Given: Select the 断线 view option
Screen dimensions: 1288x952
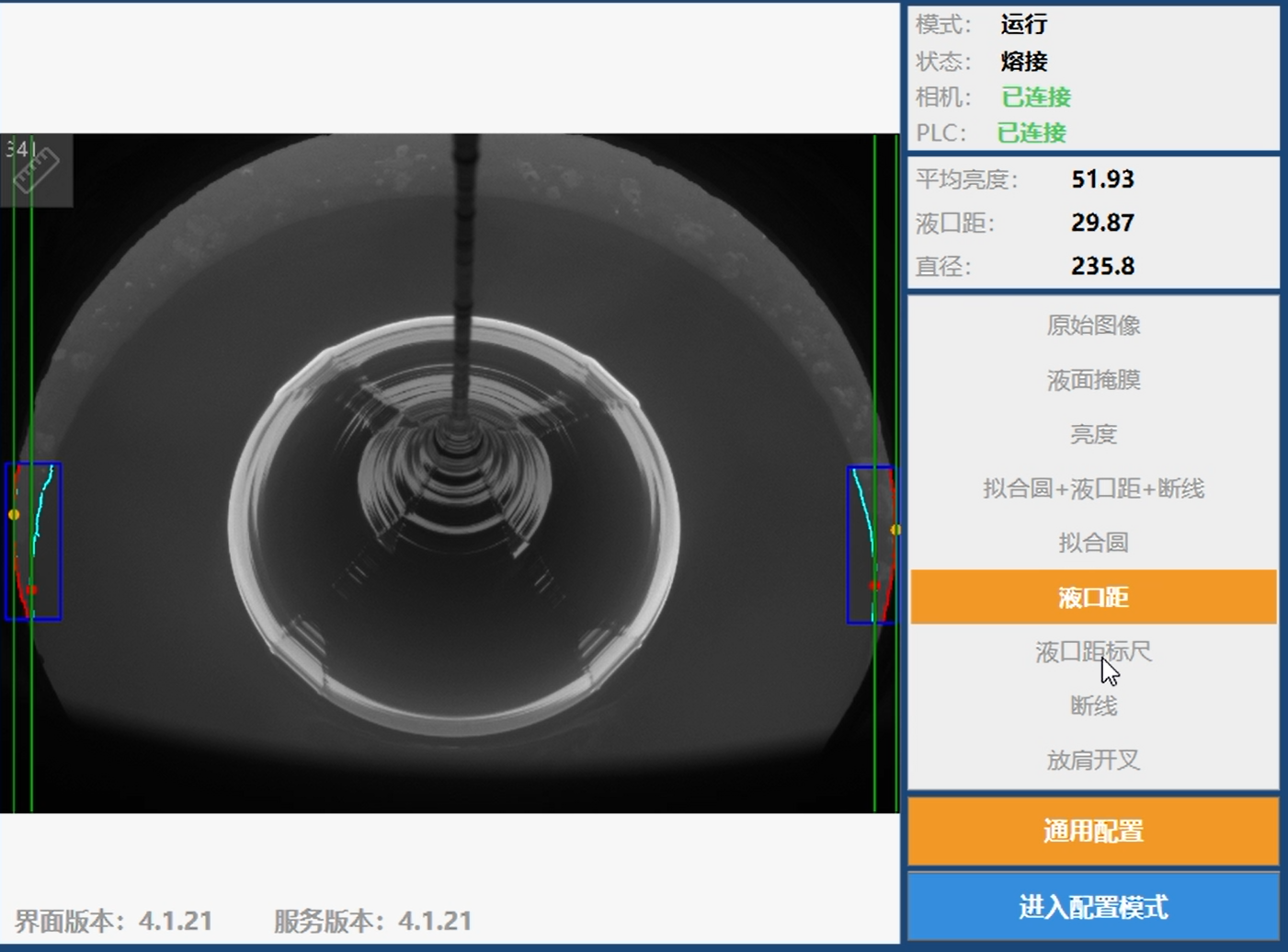Looking at the screenshot, I should (1093, 706).
